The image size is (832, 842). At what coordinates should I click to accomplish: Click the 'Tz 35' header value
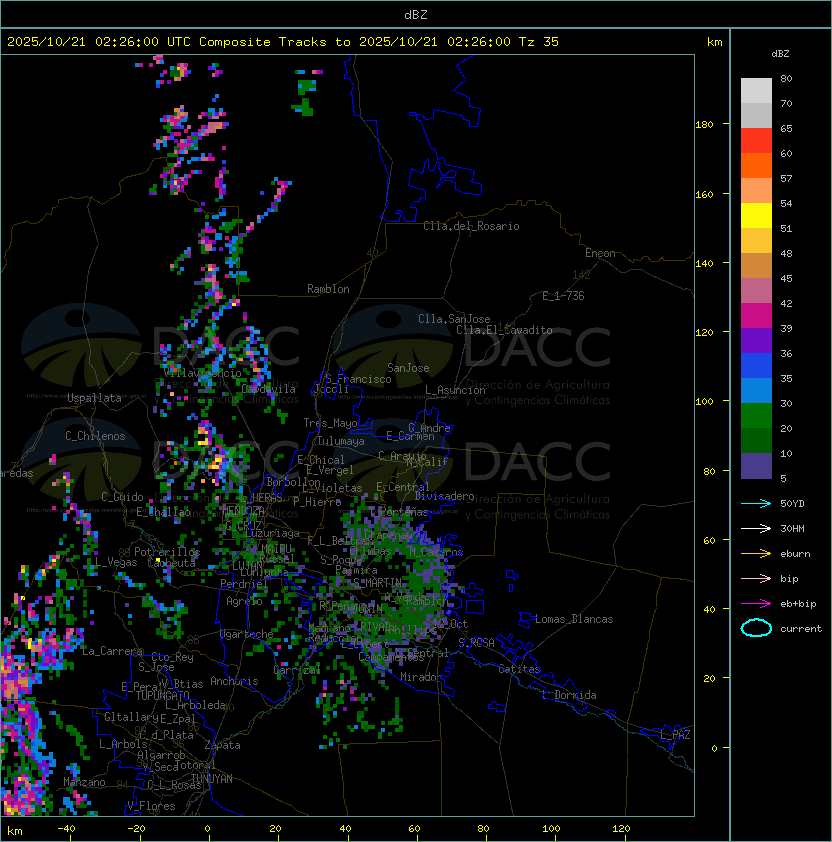[539, 42]
